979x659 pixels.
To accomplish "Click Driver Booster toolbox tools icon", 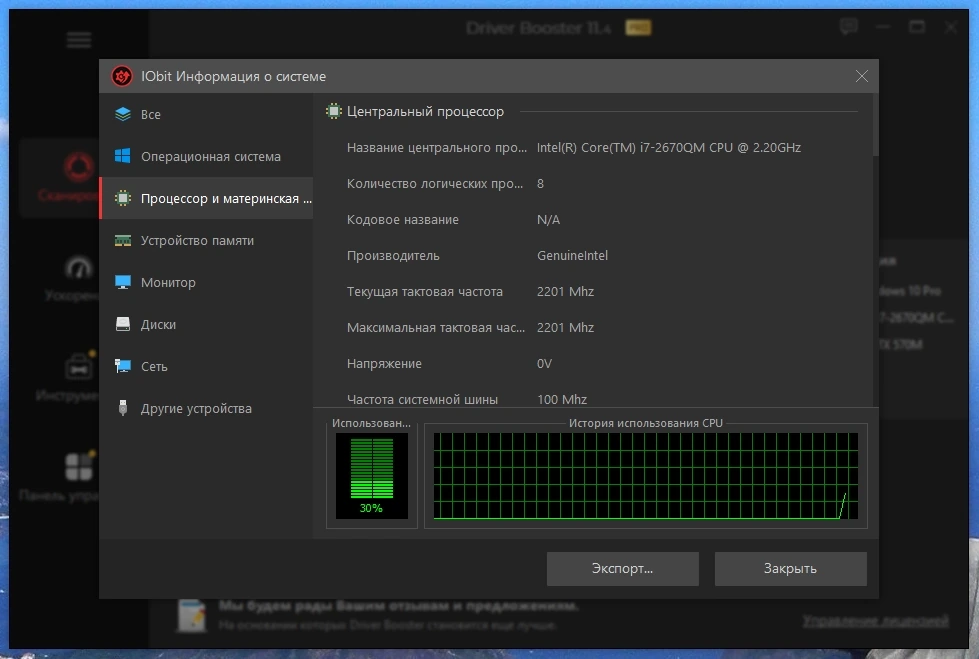I will pos(79,366).
